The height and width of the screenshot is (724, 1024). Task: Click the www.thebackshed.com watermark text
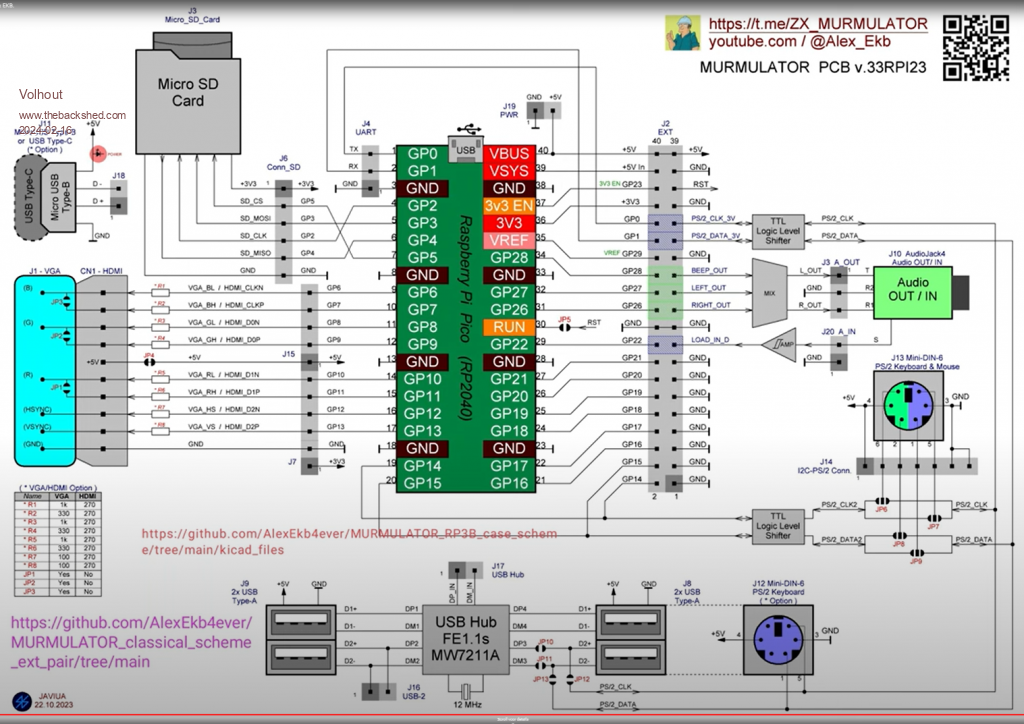pos(72,115)
